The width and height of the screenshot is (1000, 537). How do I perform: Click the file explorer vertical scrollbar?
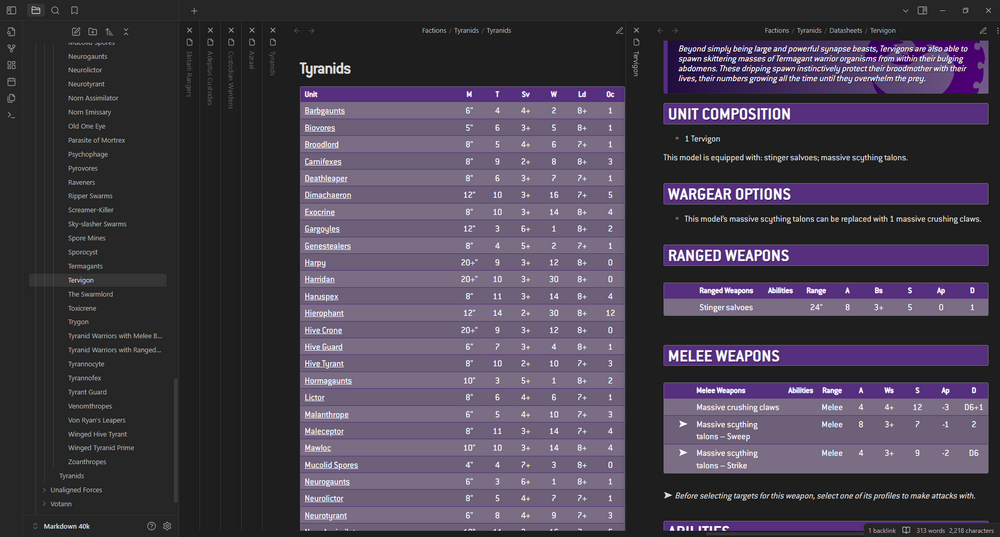(x=175, y=440)
